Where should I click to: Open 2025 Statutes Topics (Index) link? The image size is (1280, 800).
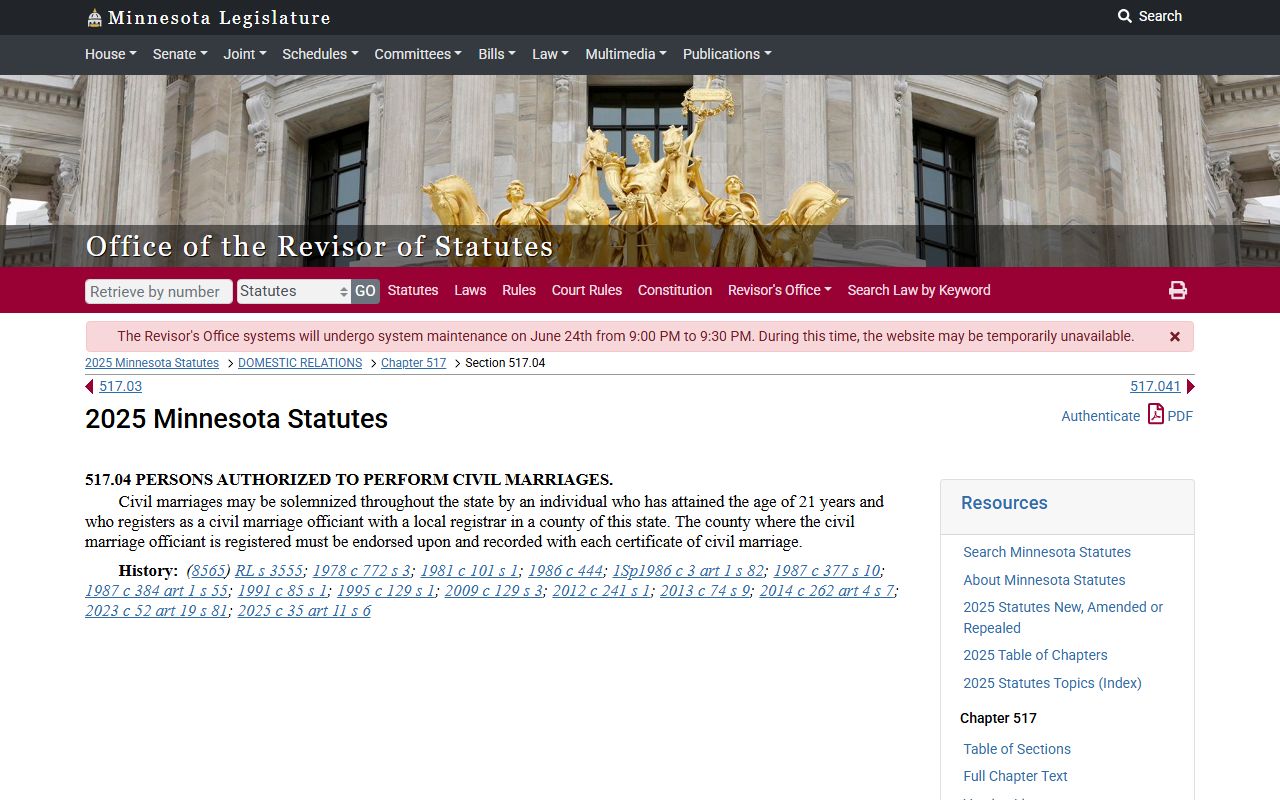pos(1052,683)
